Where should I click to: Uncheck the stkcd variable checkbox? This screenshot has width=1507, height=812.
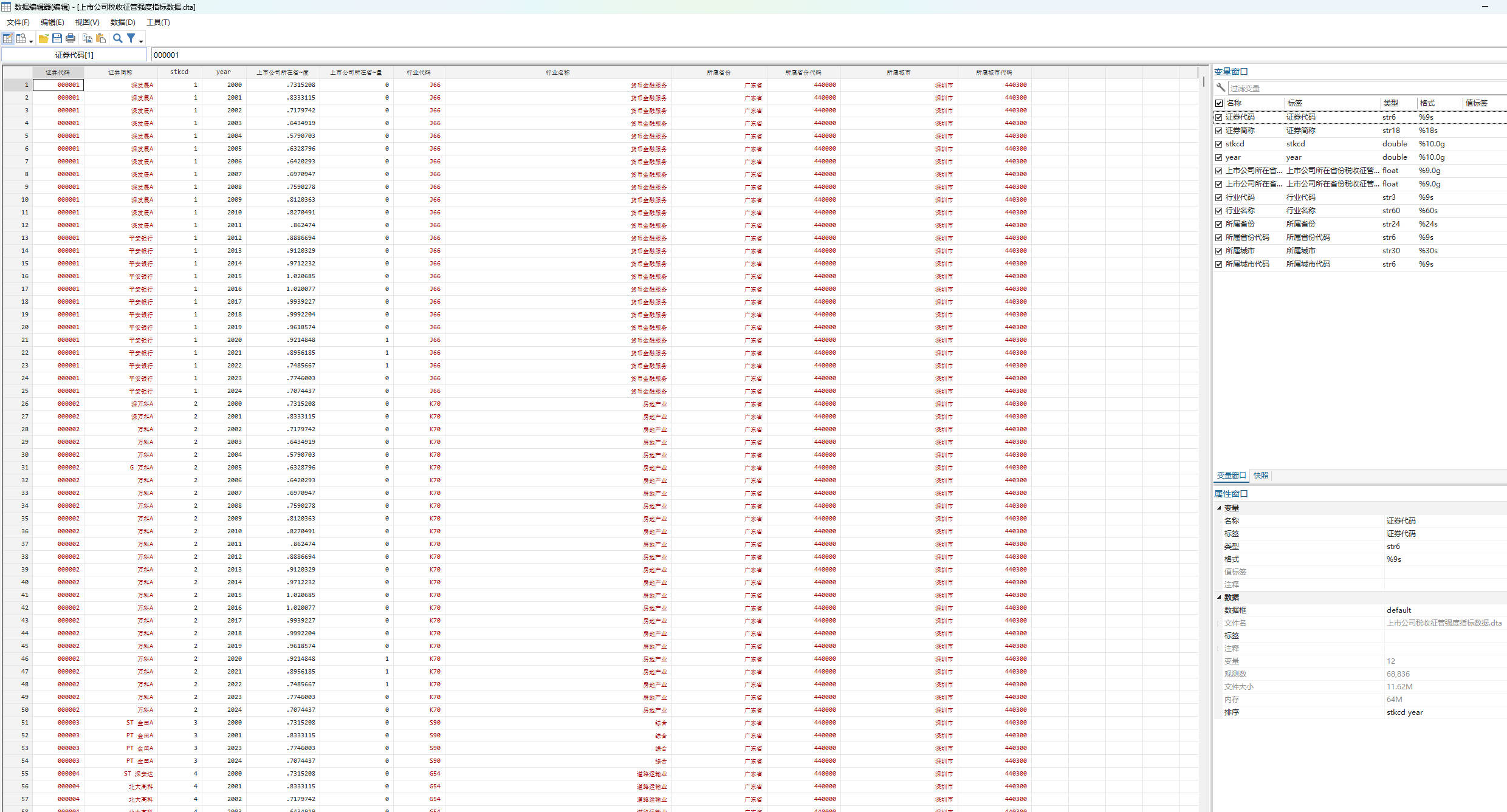tap(1219, 144)
